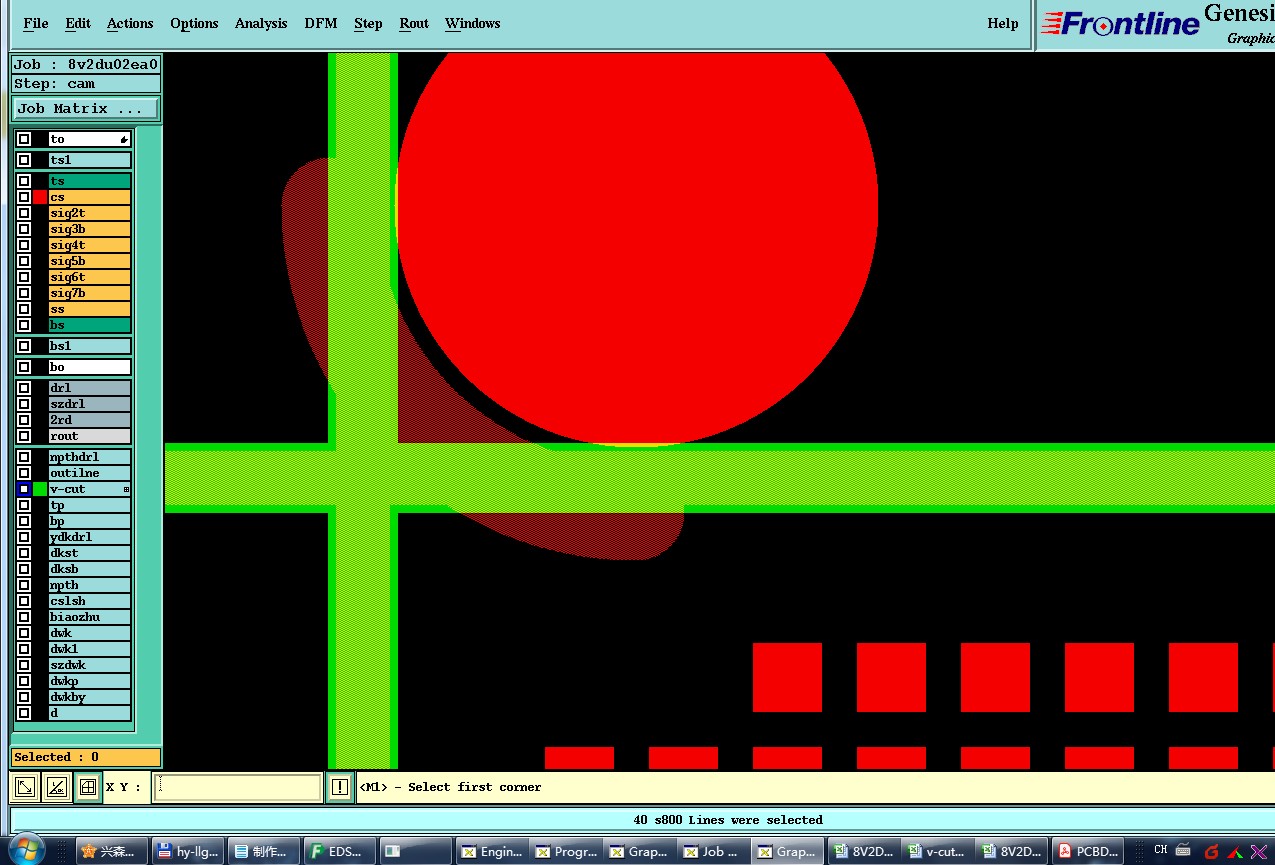
Task: Open the Step menu
Action: (368, 23)
